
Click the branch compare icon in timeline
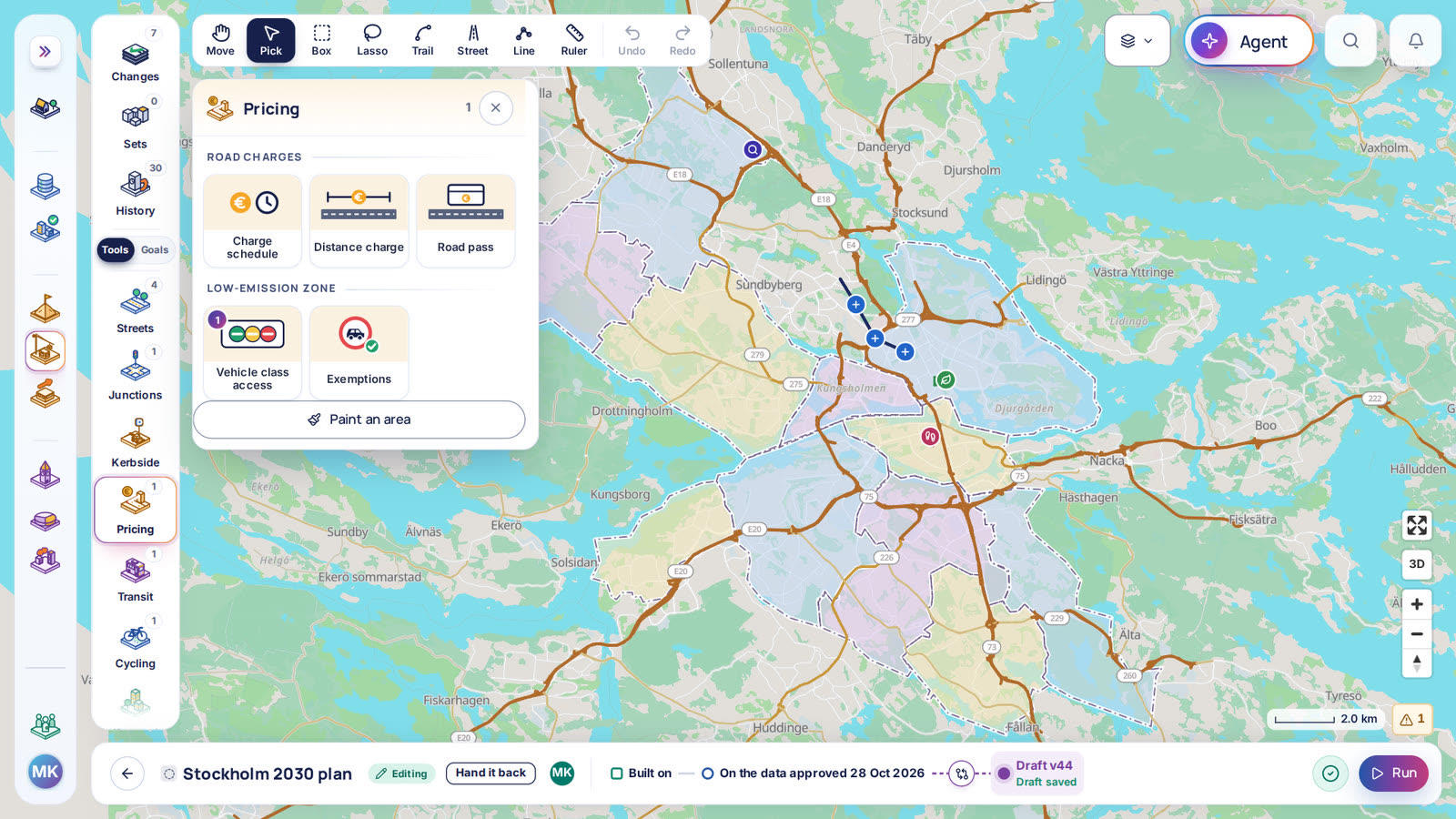click(962, 773)
